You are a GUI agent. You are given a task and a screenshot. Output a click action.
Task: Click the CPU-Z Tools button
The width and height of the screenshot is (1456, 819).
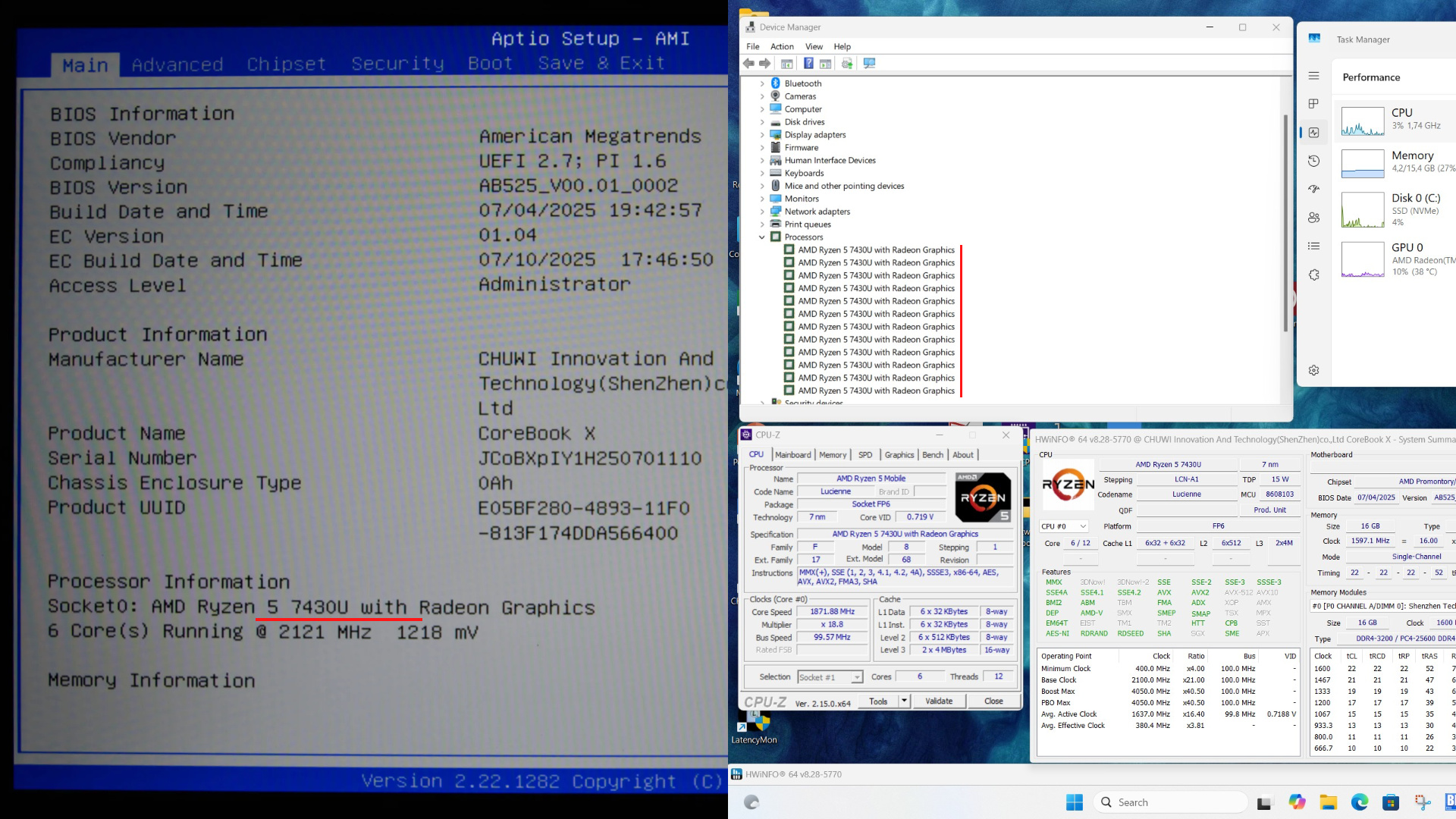[878, 701]
